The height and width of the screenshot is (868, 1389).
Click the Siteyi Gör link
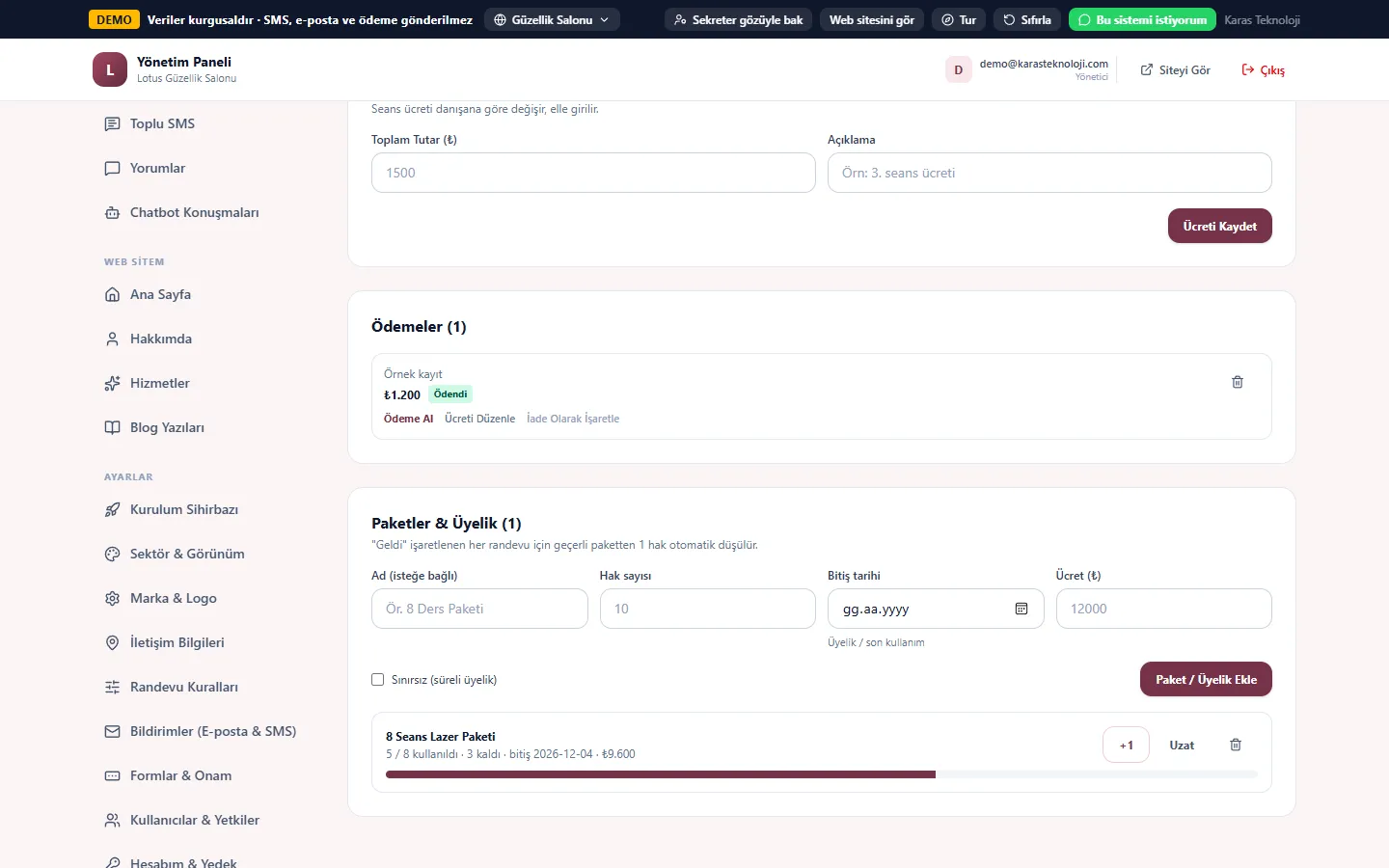tap(1175, 69)
